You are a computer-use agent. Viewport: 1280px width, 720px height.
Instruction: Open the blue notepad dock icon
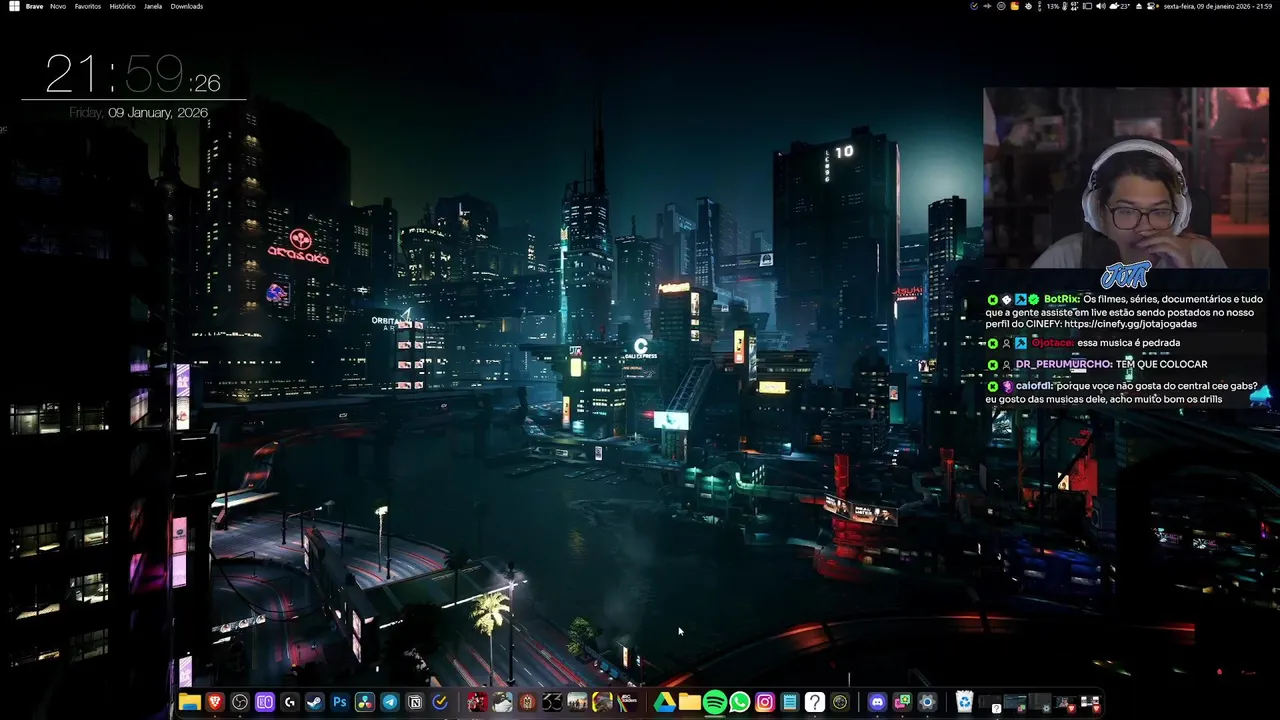tap(790, 702)
